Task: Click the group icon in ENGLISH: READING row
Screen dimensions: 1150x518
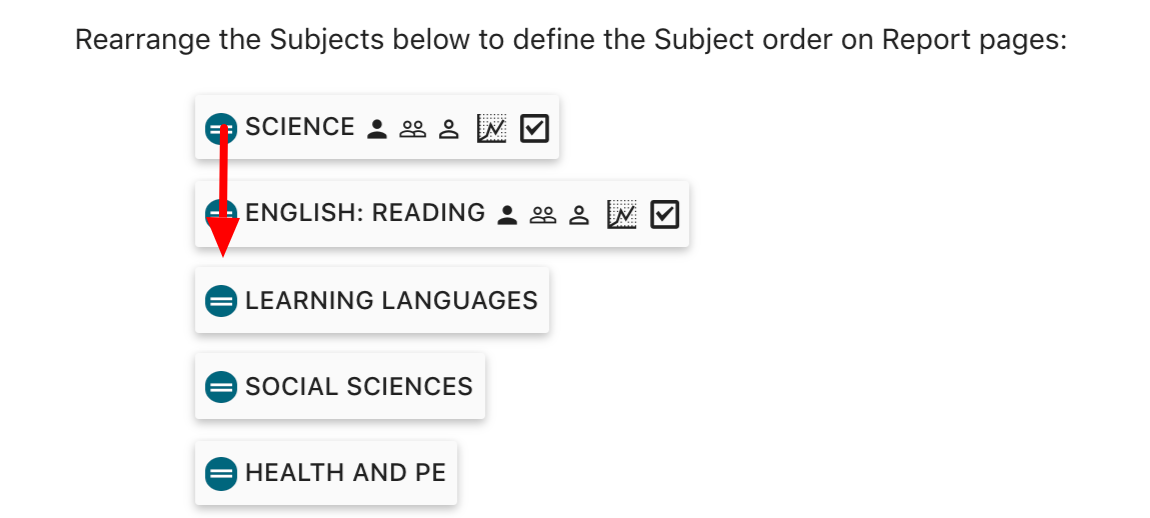Action: tap(543, 215)
